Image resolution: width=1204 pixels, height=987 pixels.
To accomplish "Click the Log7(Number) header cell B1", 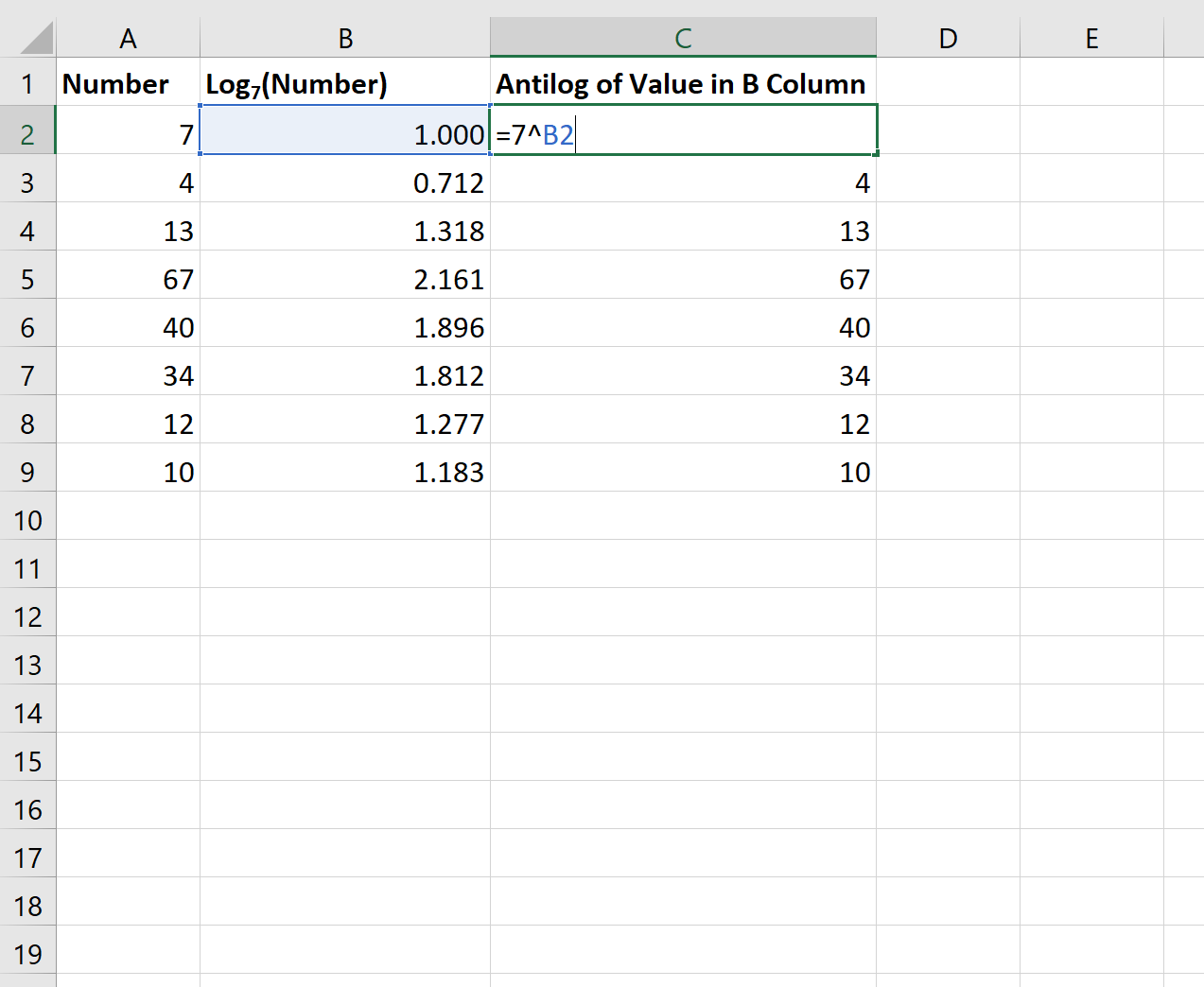I will pos(345,83).
